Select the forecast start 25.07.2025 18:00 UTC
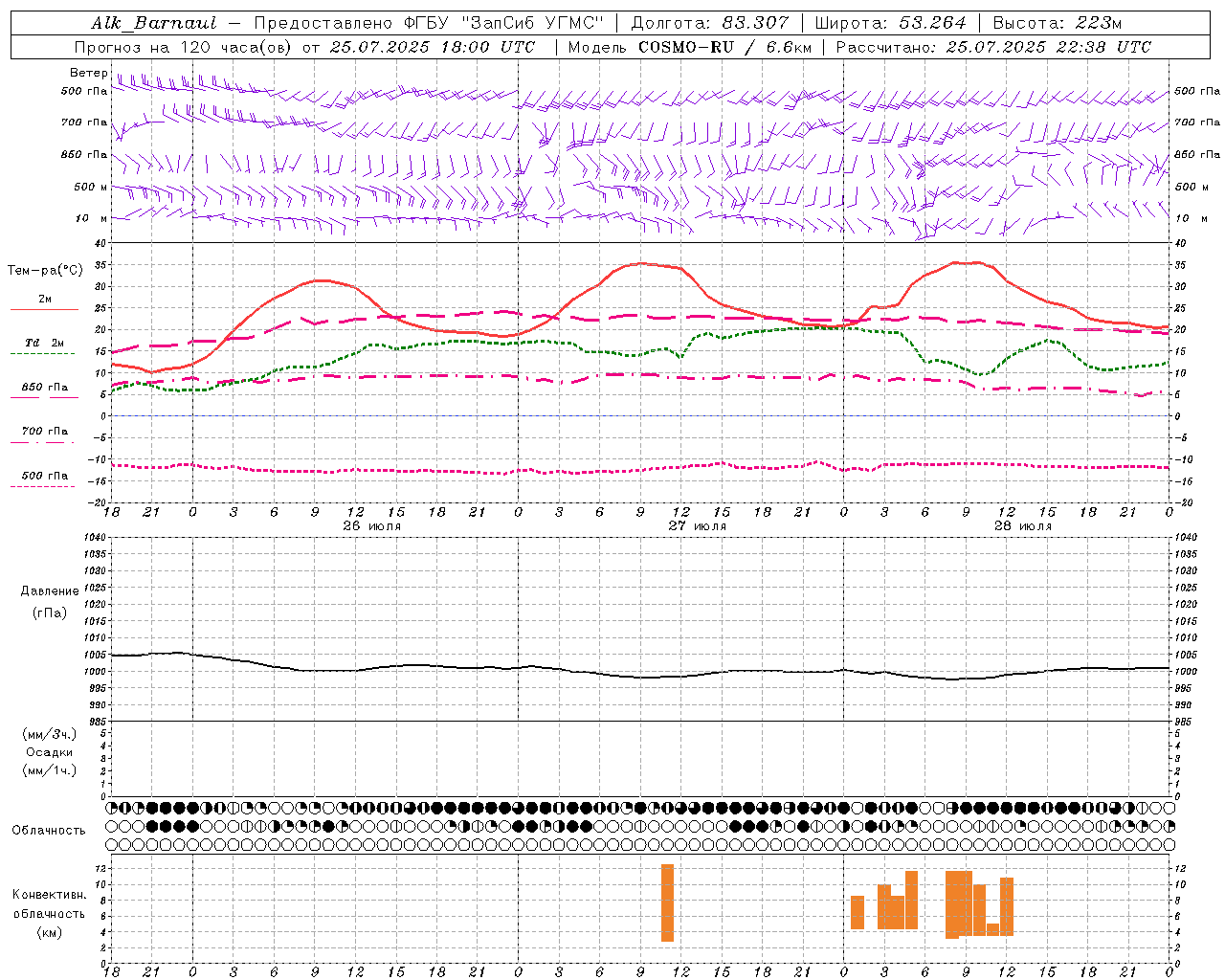This screenshot has width=1225, height=980. click(x=433, y=47)
